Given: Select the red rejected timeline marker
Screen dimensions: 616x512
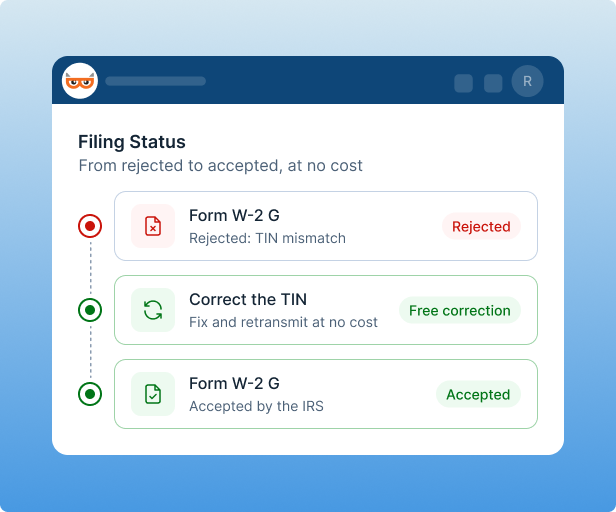Looking at the screenshot, I should [90, 226].
